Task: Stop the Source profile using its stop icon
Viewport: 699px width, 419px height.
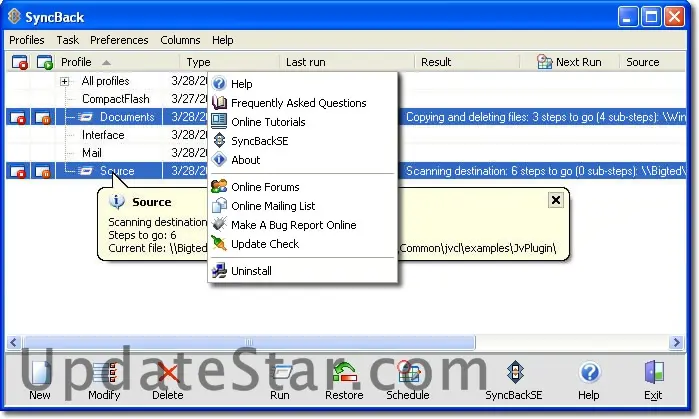Action: click(x=18, y=171)
